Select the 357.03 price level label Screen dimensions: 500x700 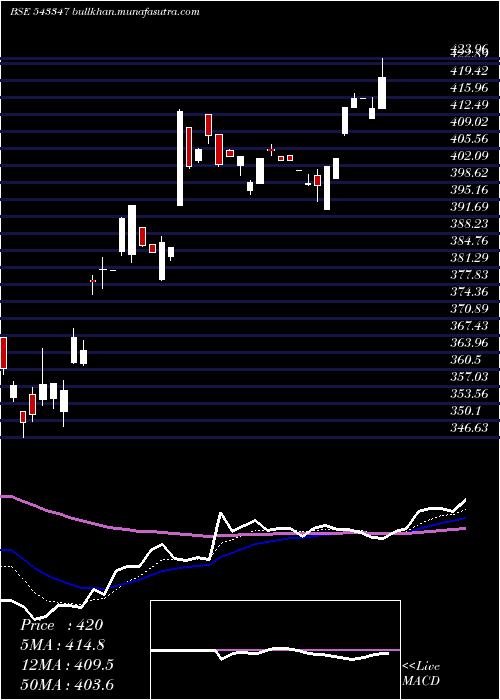click(x=469, y=376)
